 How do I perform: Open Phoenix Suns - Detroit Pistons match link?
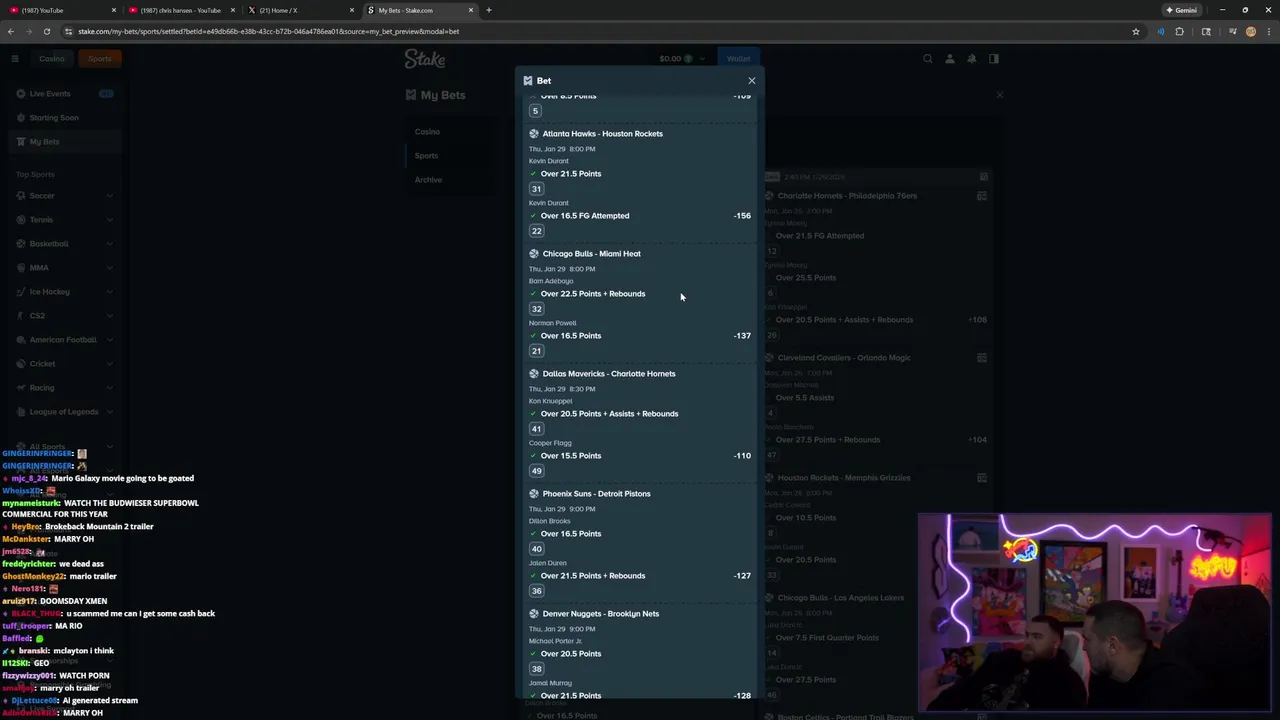coord(596,494)
